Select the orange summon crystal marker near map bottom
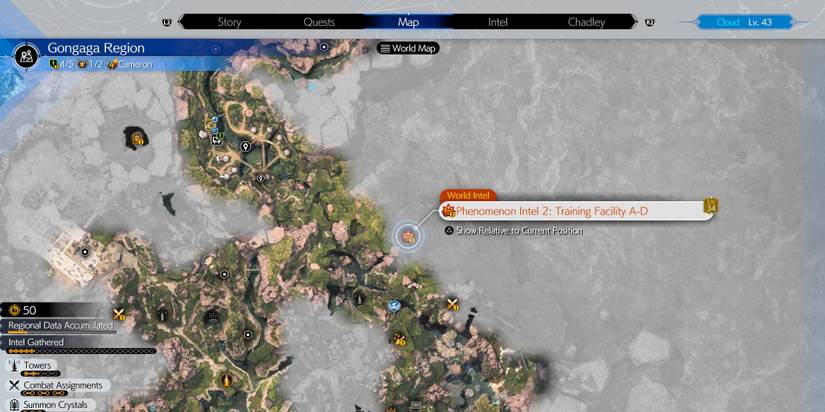This screenshot has width=825, height=412. point(227,379)
